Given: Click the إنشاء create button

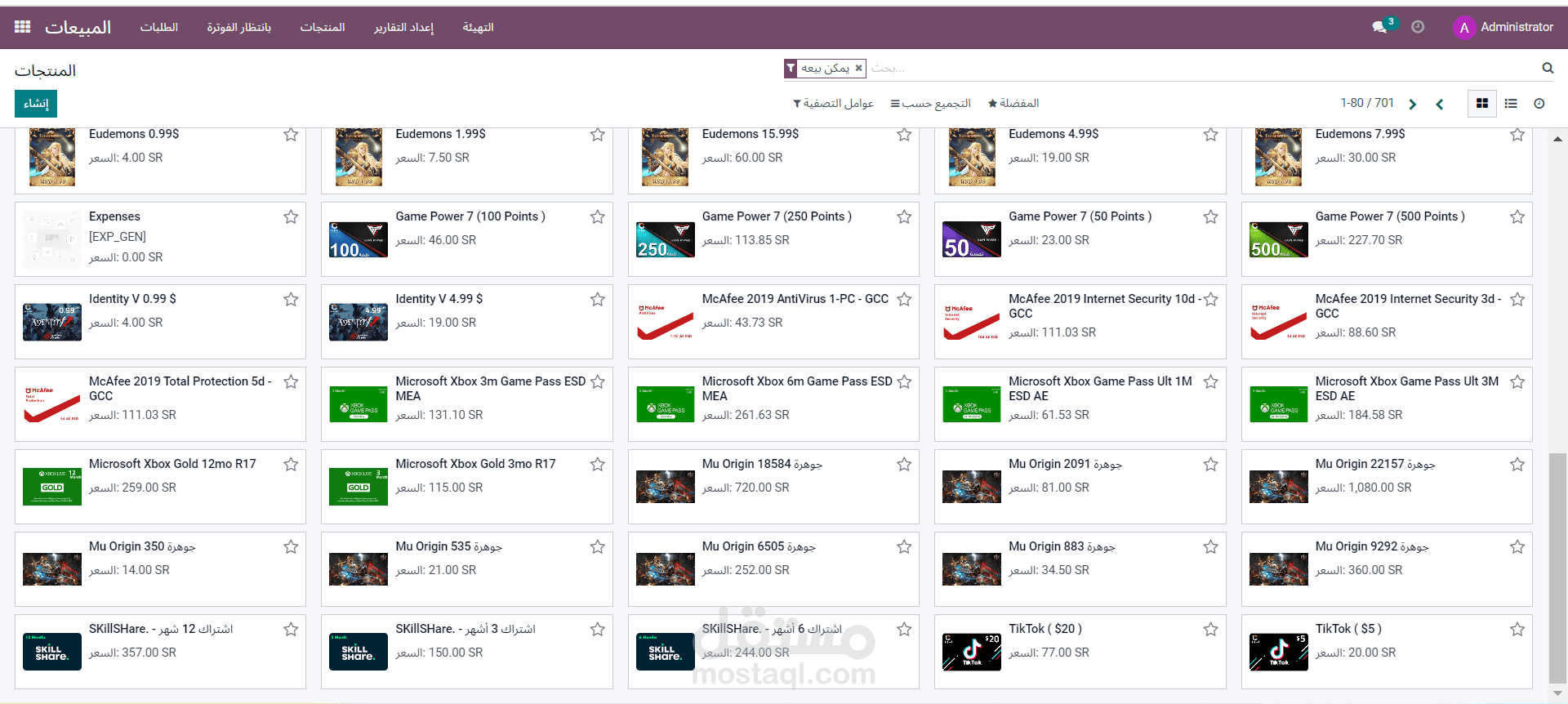Looking at the screenshot, I should pos(36,104).
